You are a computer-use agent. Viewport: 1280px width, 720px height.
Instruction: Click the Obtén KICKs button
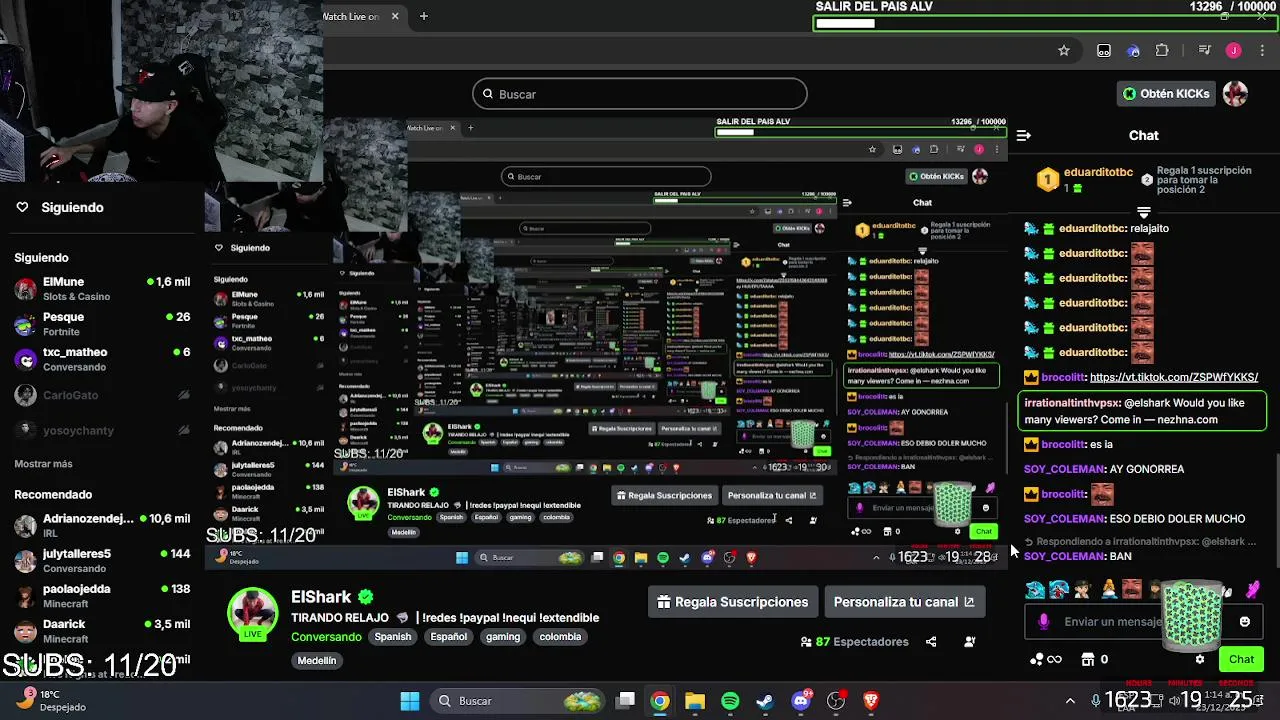click(x=1166, y=94)
